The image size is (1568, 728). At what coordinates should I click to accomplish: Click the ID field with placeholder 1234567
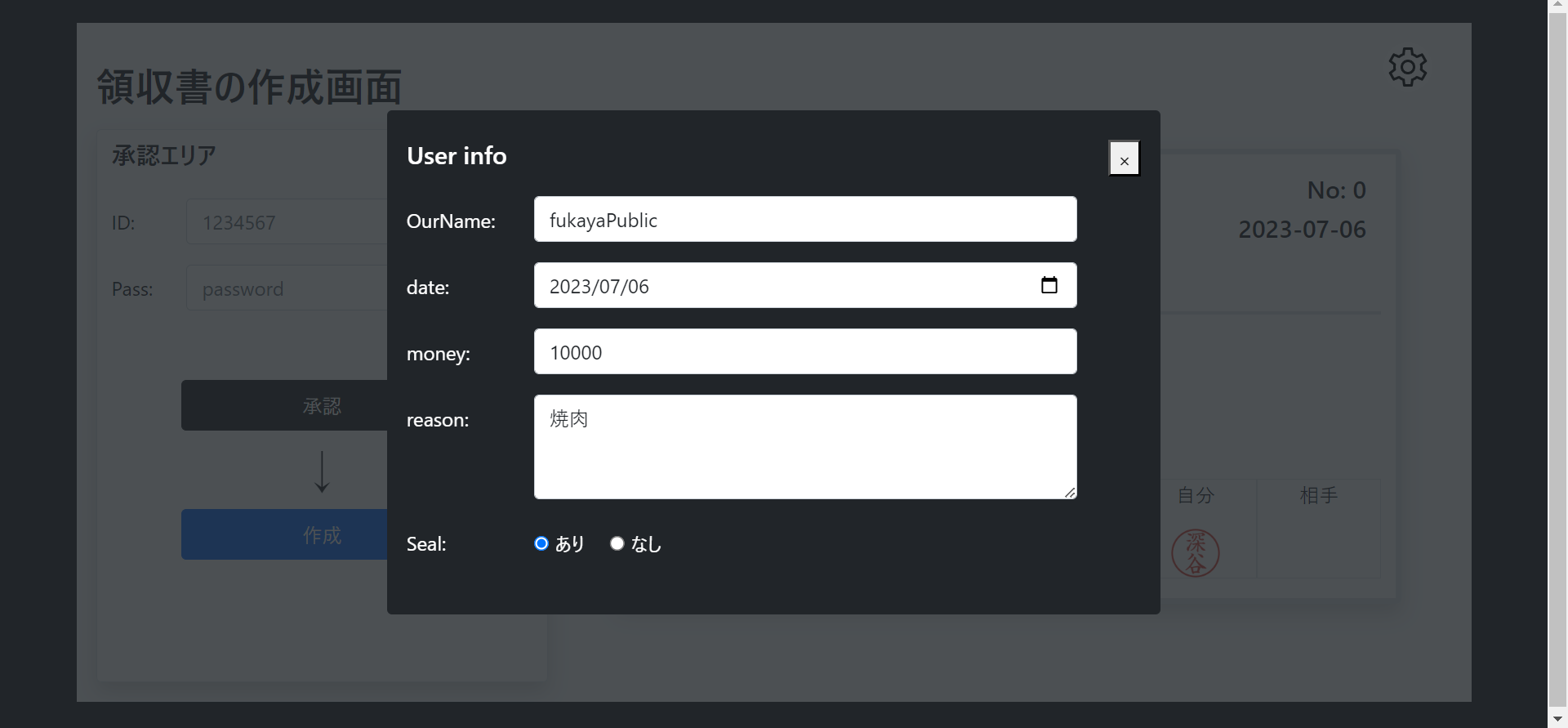286,221
